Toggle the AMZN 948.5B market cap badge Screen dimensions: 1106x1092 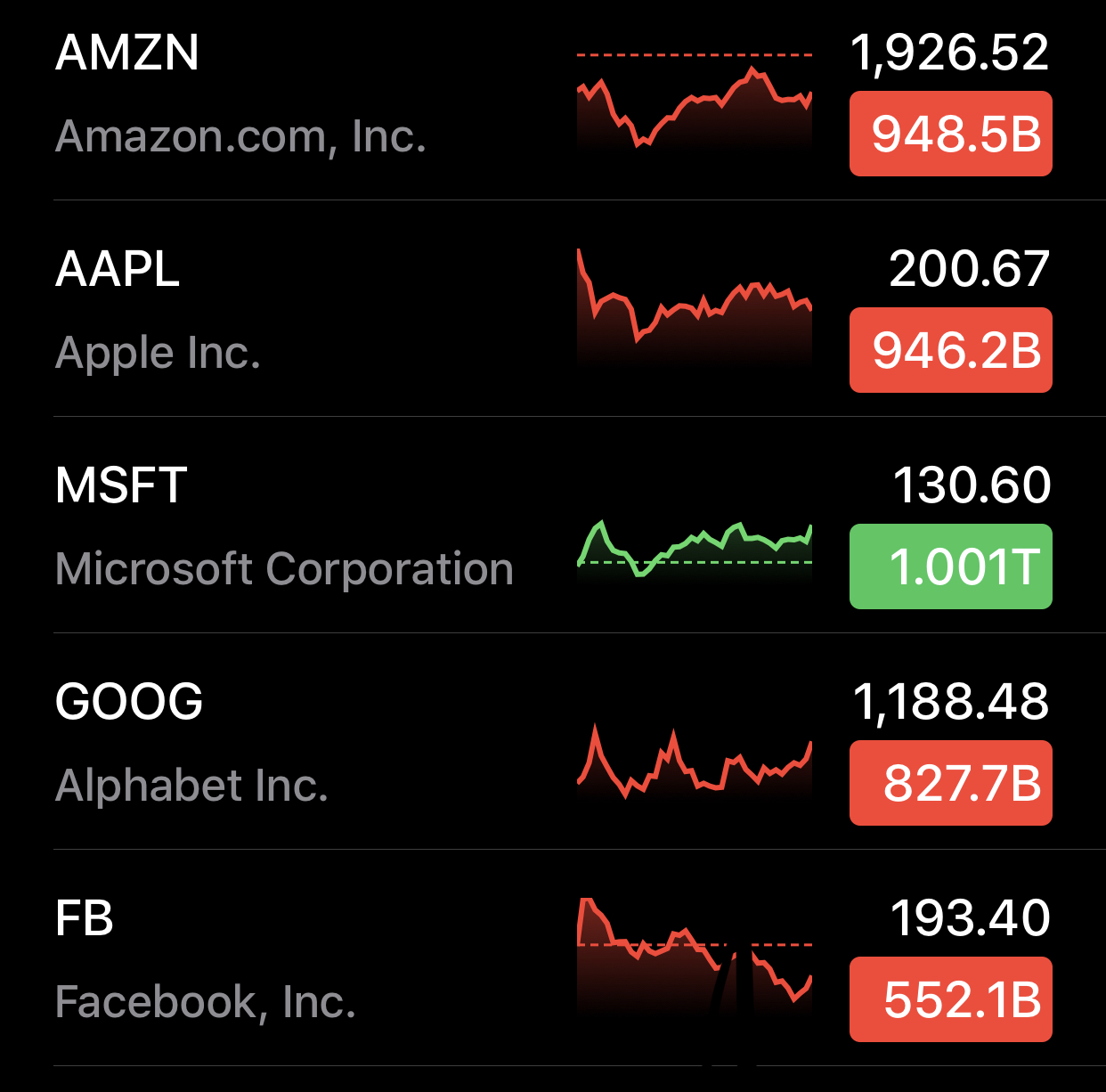pyautogui.click(x=950, y=134)
